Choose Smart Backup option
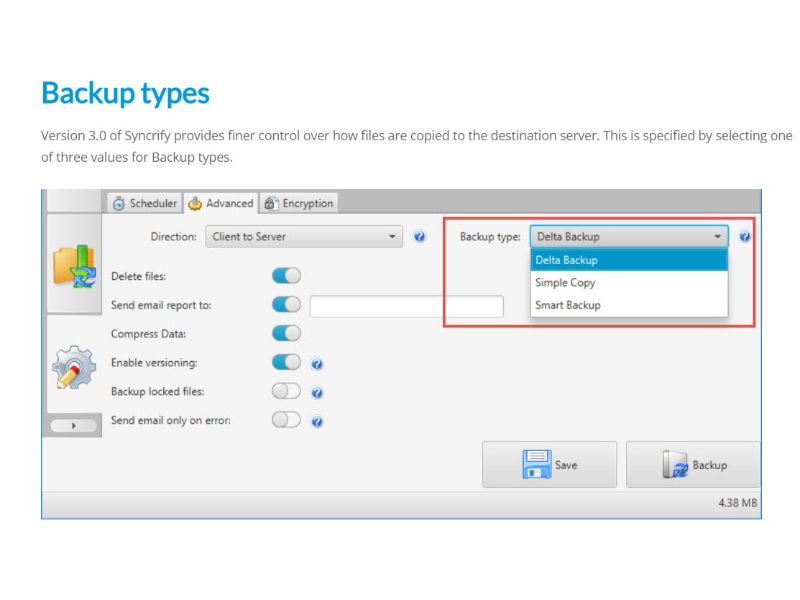The image size is (800, 600). pos(629,305)
